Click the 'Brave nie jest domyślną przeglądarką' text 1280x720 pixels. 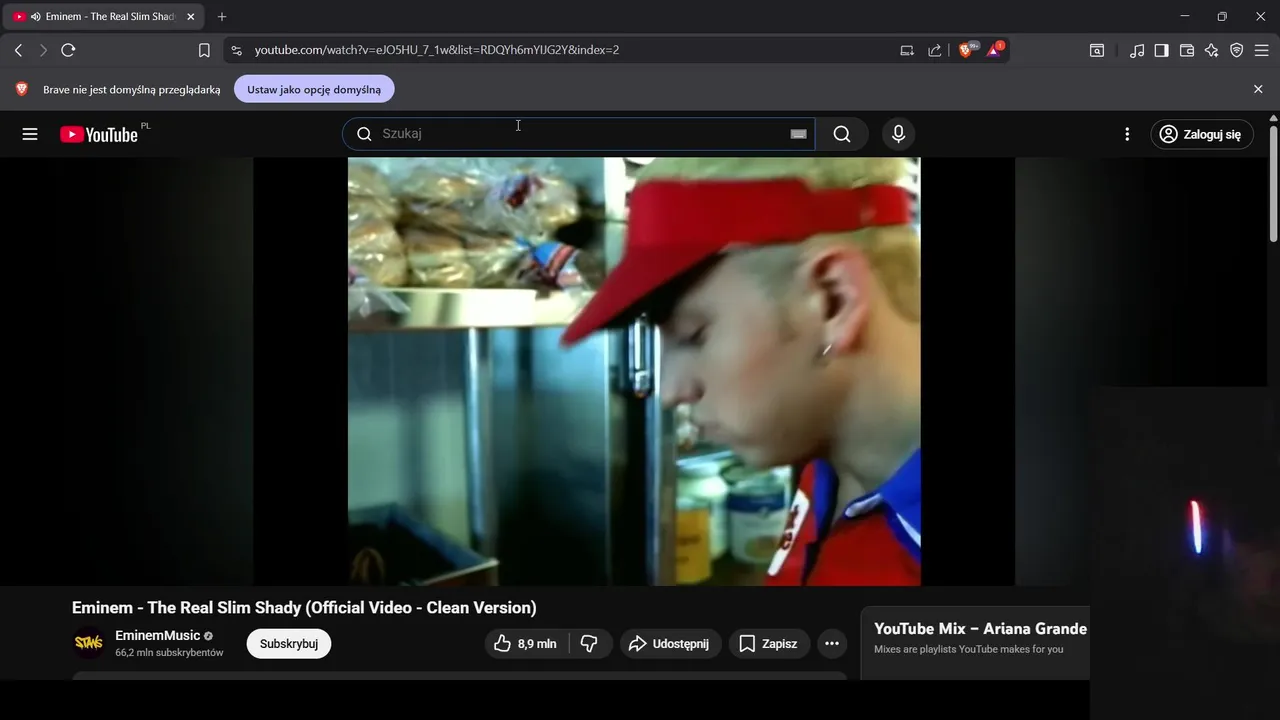(x=132, y=89)
